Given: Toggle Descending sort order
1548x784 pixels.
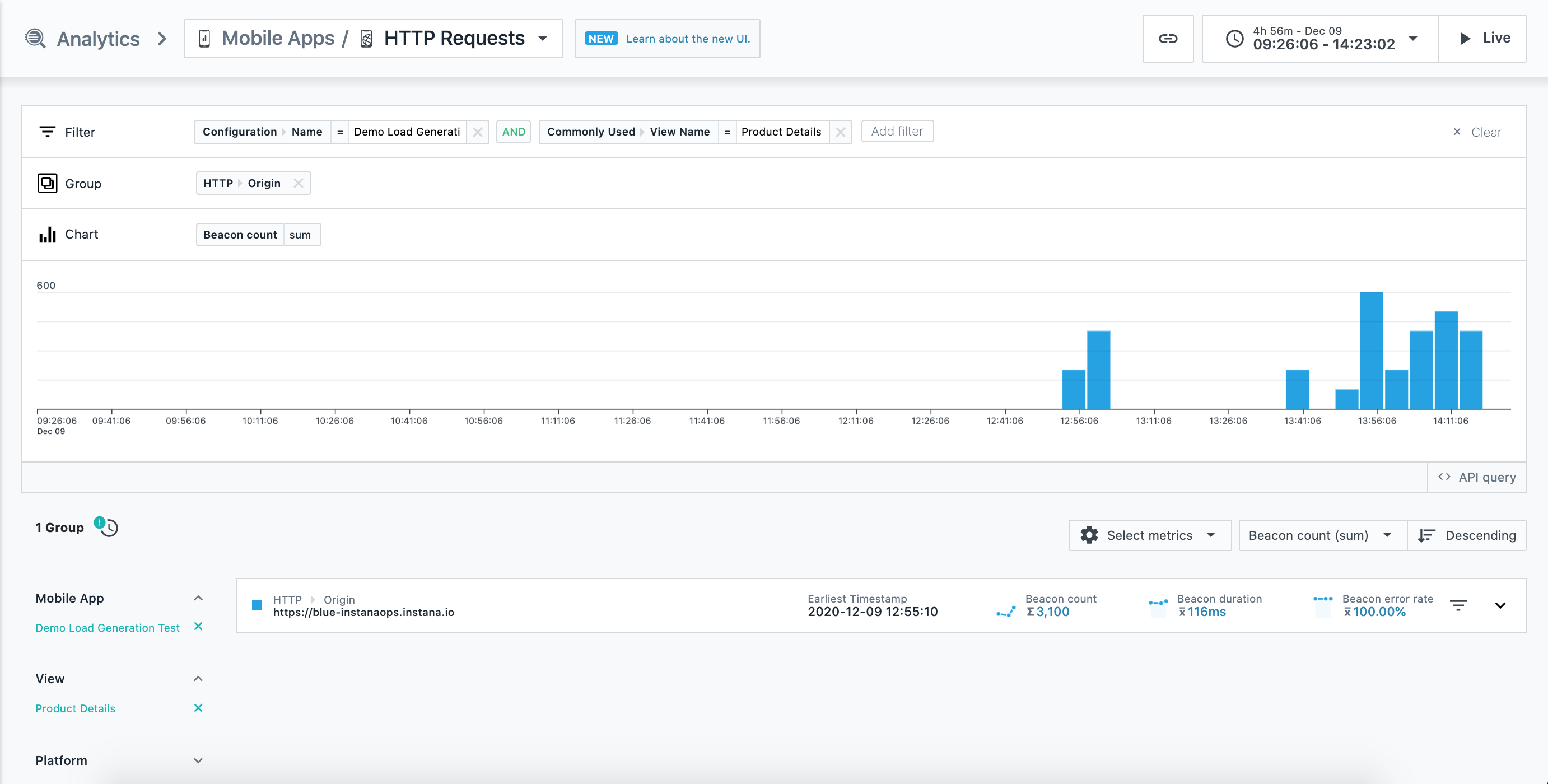Looking at the screenshot, I should coord(1466,535).
